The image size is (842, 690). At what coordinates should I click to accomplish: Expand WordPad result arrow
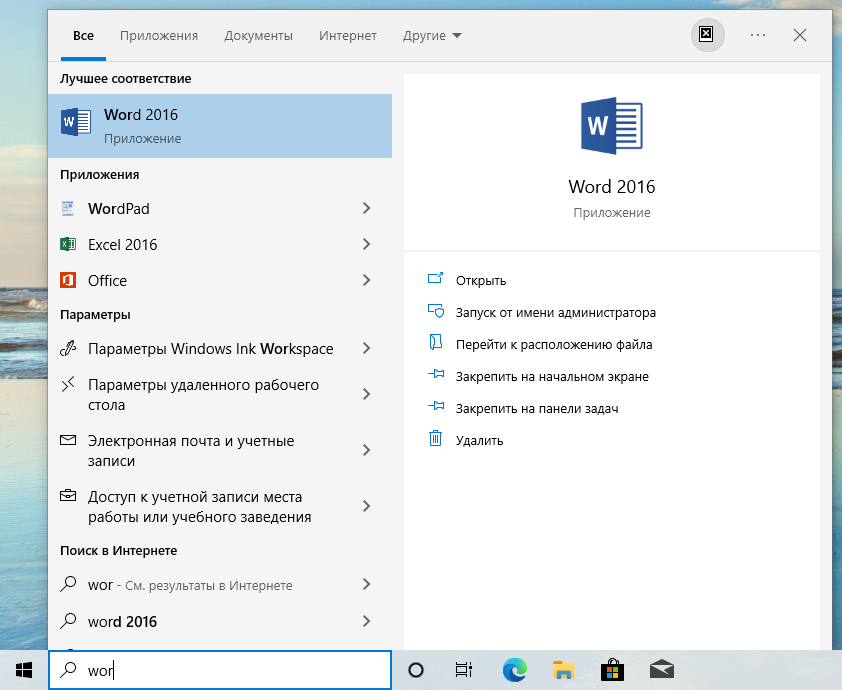[367, 208]
